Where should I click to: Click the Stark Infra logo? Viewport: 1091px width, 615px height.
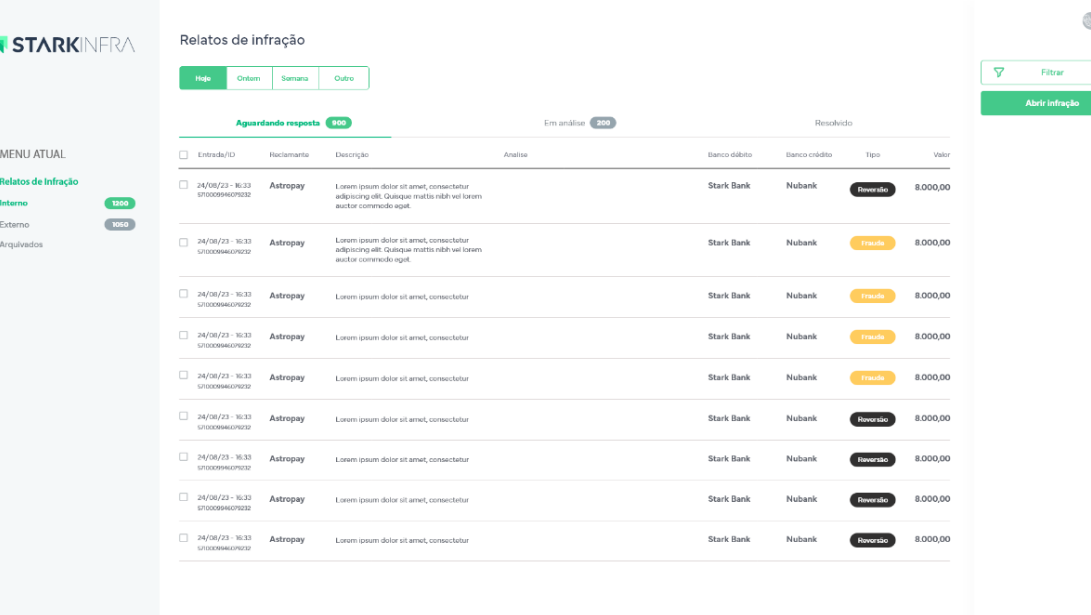(68, 45)
